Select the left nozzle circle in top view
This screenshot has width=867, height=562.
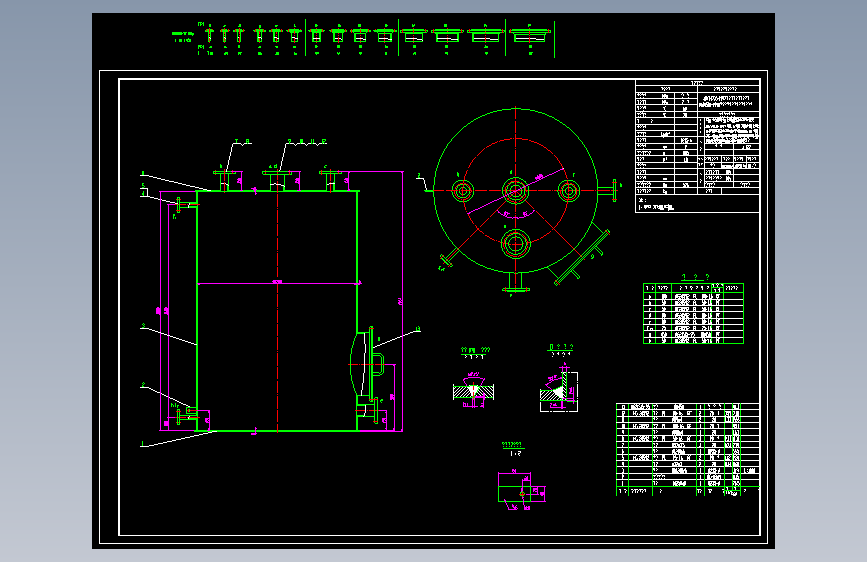(462, 191)
